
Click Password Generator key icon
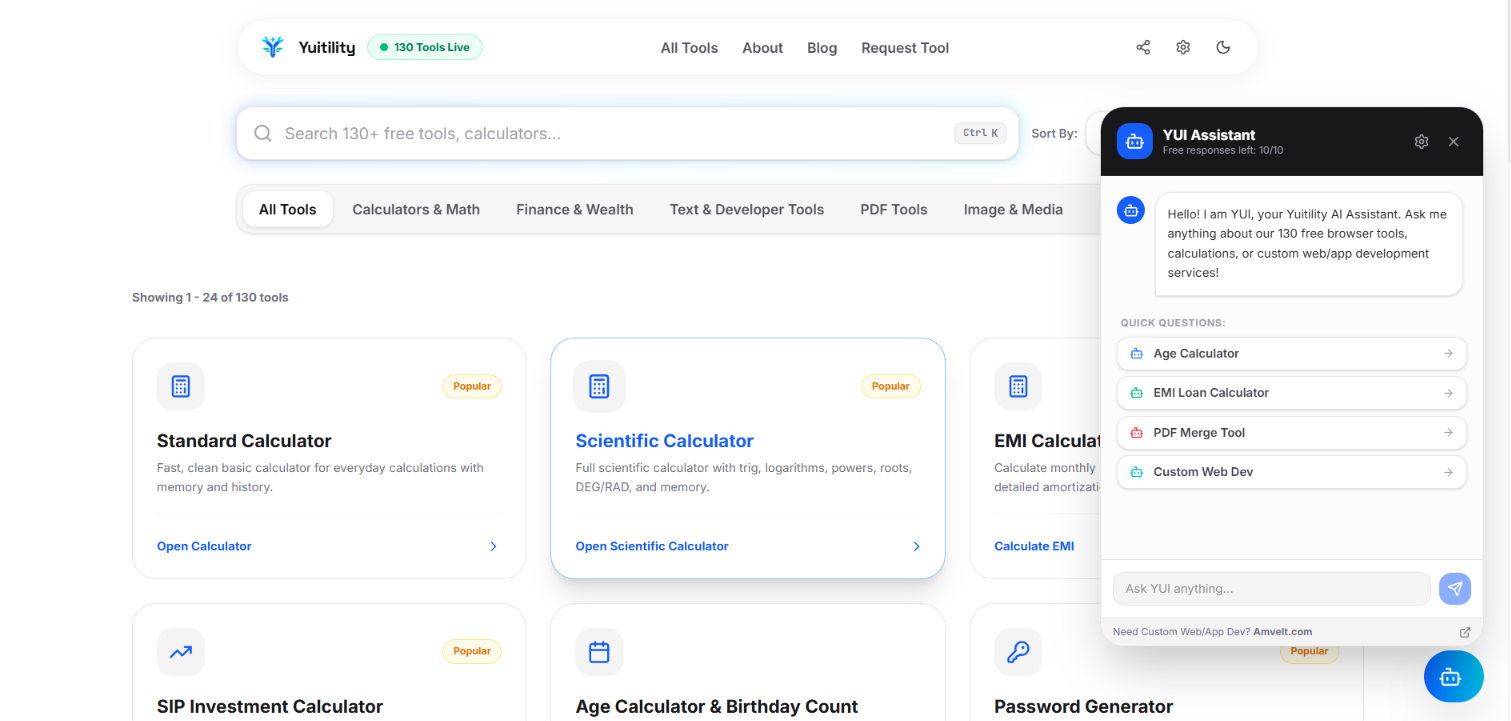[1018, 652]
